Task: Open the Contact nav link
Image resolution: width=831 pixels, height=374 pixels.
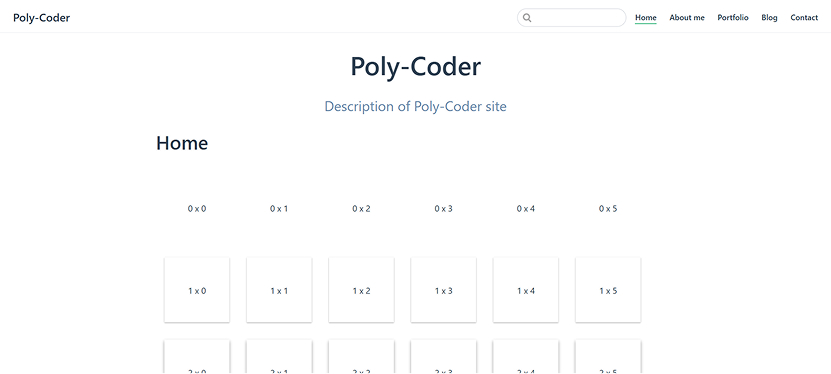Action: [804, 17]
